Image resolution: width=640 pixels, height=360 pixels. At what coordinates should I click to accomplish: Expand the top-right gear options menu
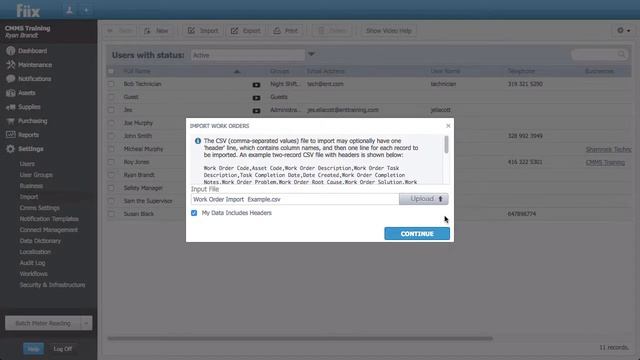coord(623,31)
